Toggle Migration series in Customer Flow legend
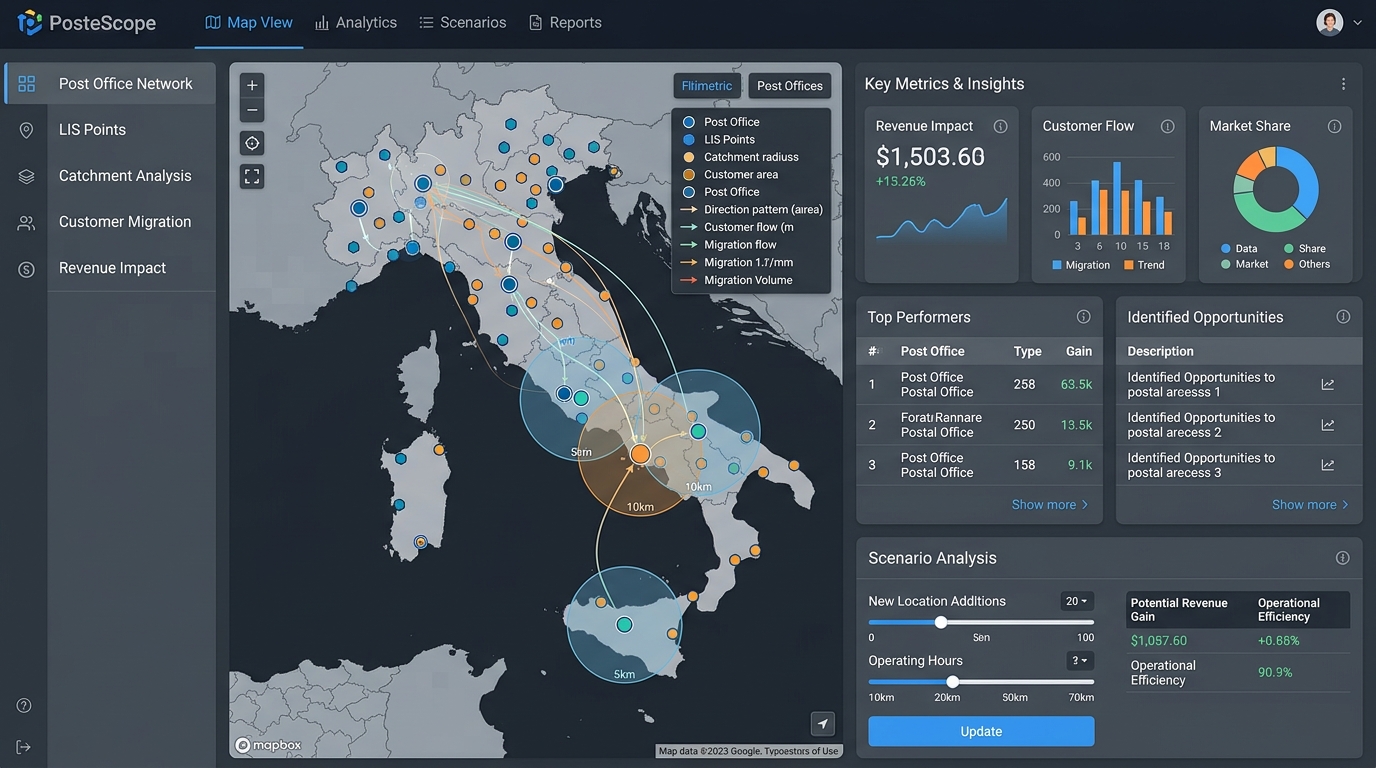The image size is (1376, 768). [1081, 265]
